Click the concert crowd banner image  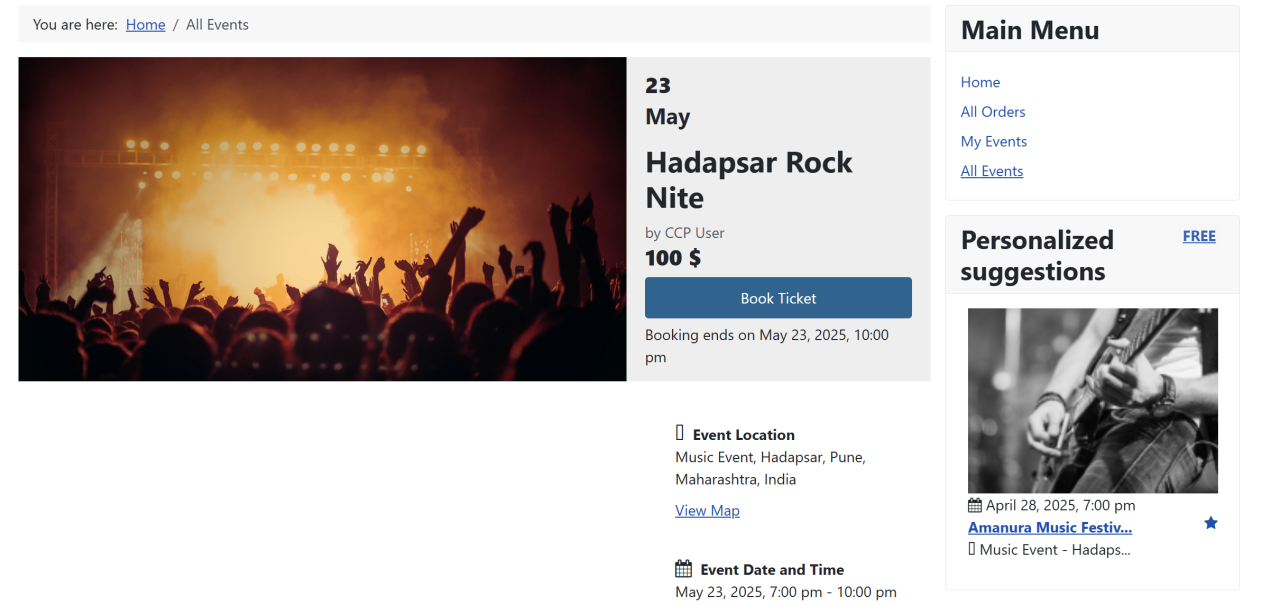coord(322,219)
